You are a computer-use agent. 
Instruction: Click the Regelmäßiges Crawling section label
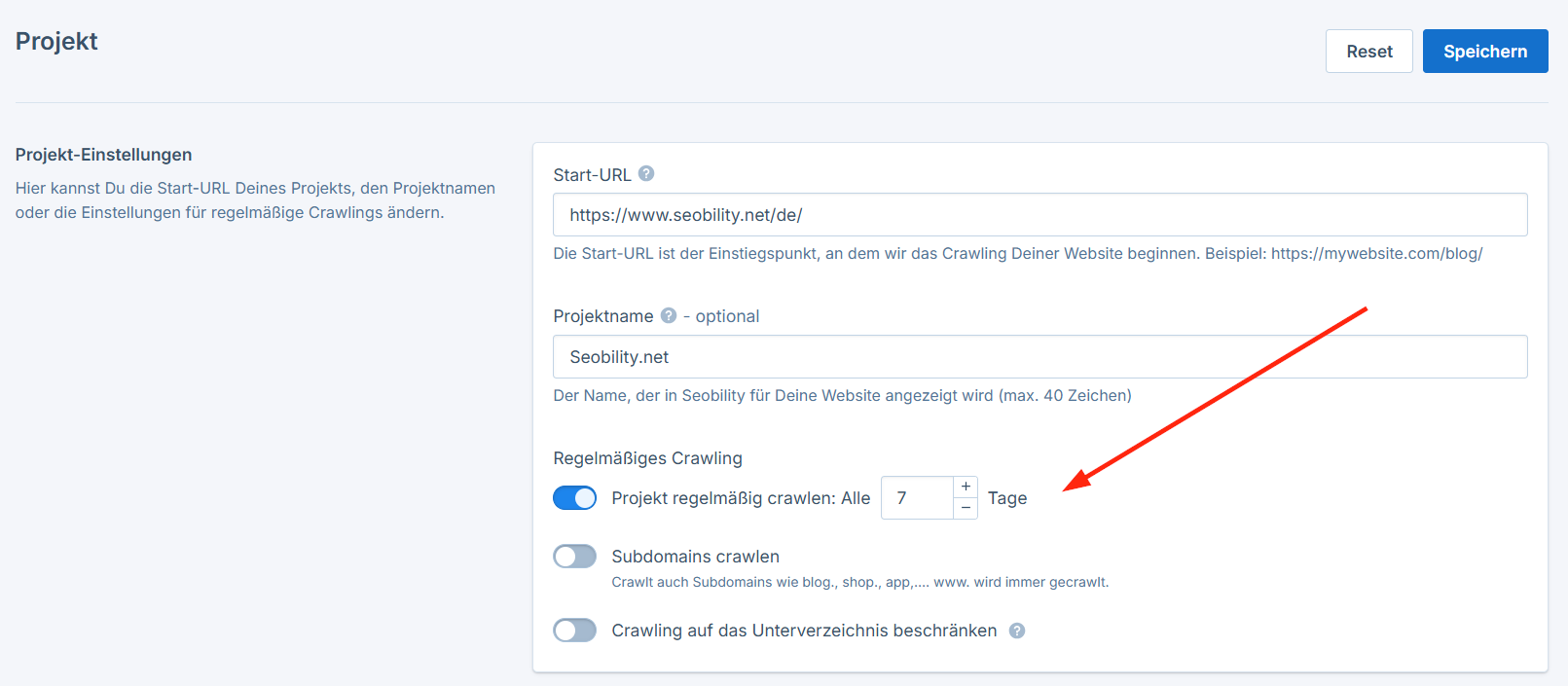[x=647, y=457]
